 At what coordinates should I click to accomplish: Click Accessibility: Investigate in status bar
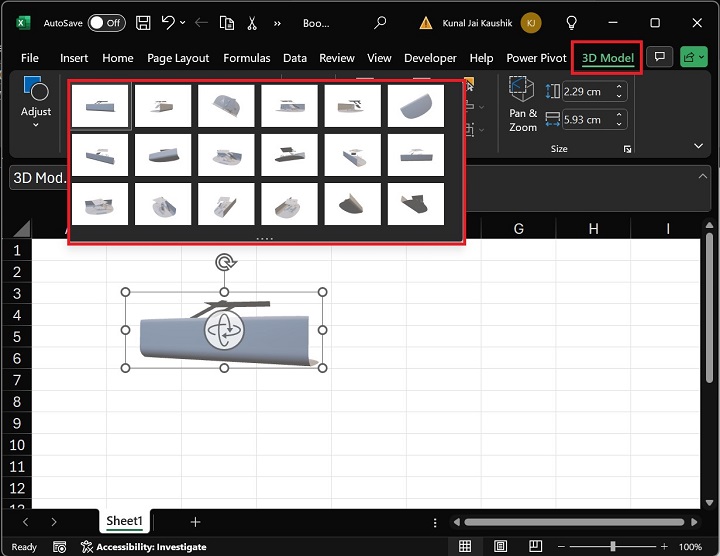pos(144,547)
